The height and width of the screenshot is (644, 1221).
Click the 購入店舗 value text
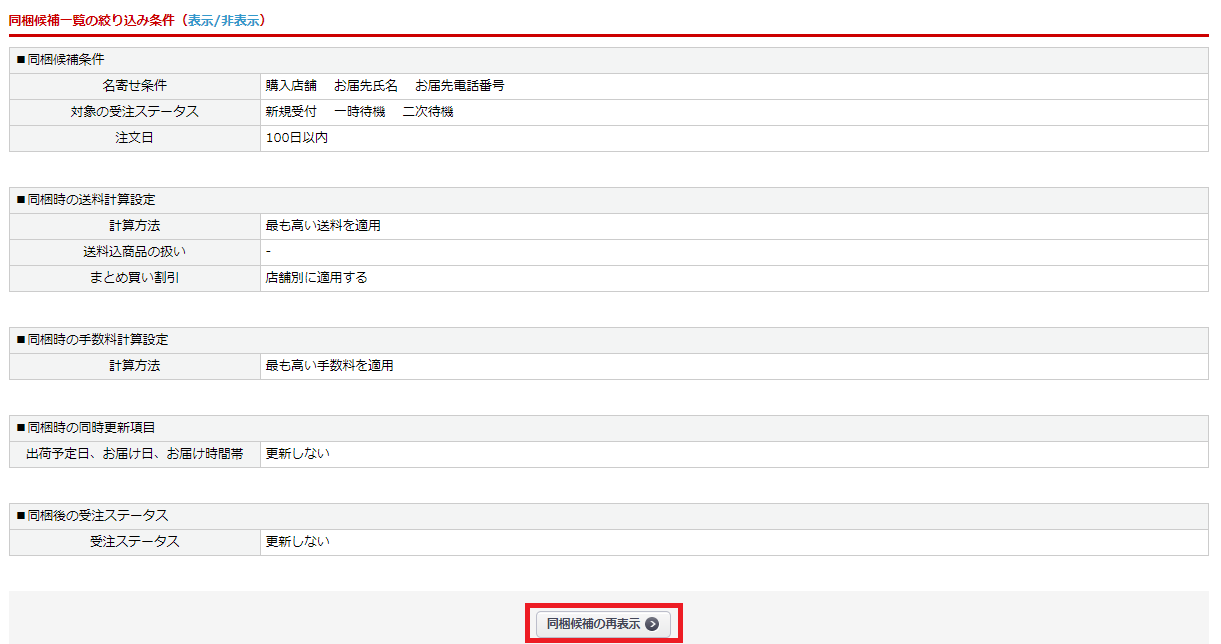click(x=291, y=86)
